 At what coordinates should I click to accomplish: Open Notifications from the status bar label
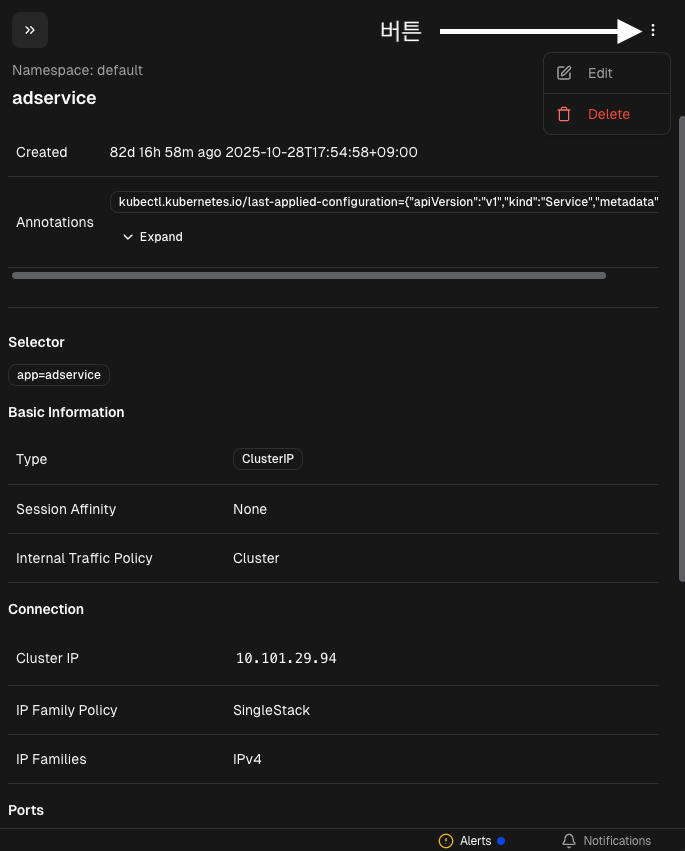click(x=616, y=841)
